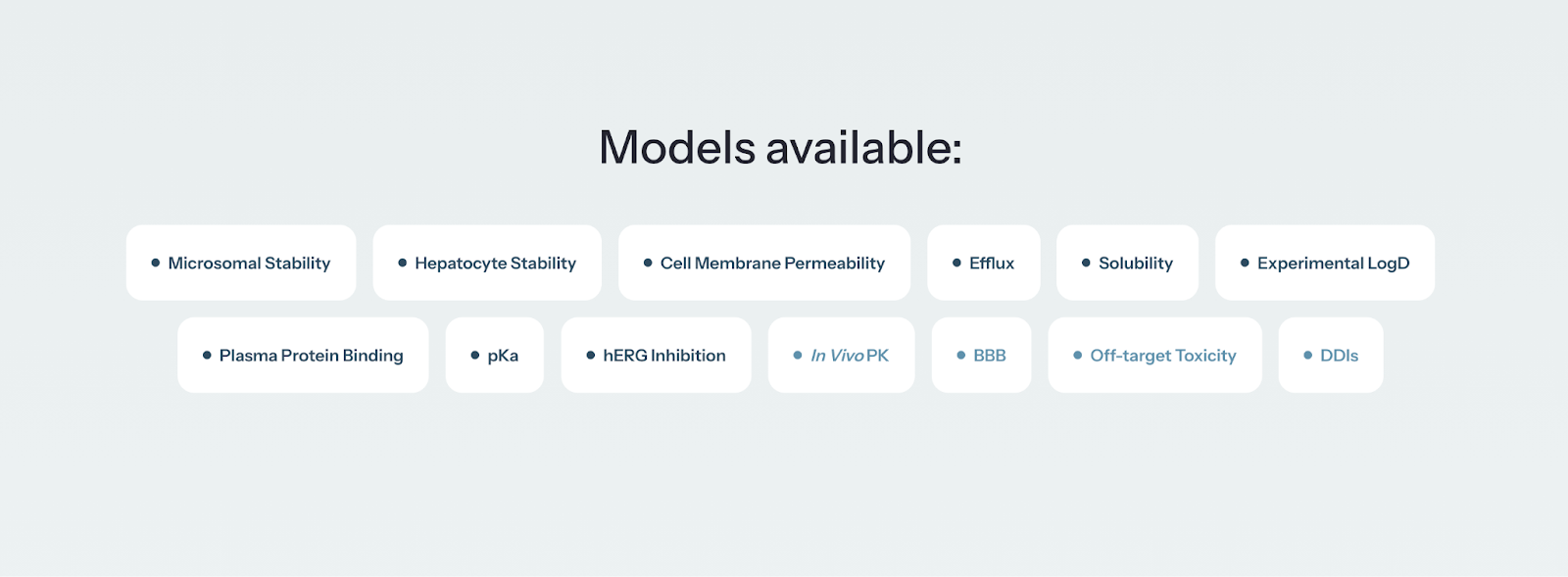Click the "Models available:" heading
Viewport: 1568px width, 577px height.
pos(780,148)
